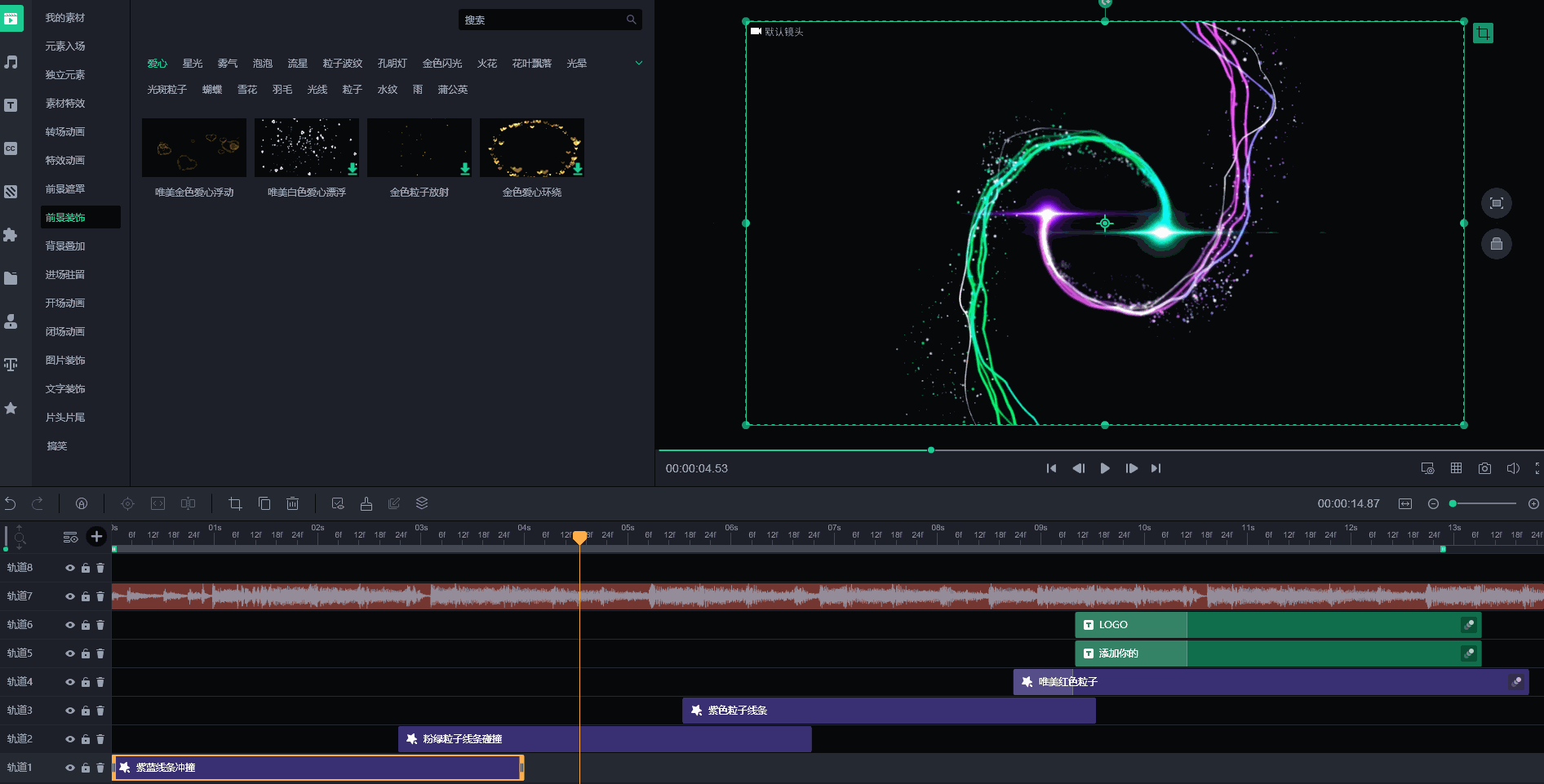This screenshot has height=784, width=1544.
Task: Click the copy clip icon
Action: tap(264, 503)
